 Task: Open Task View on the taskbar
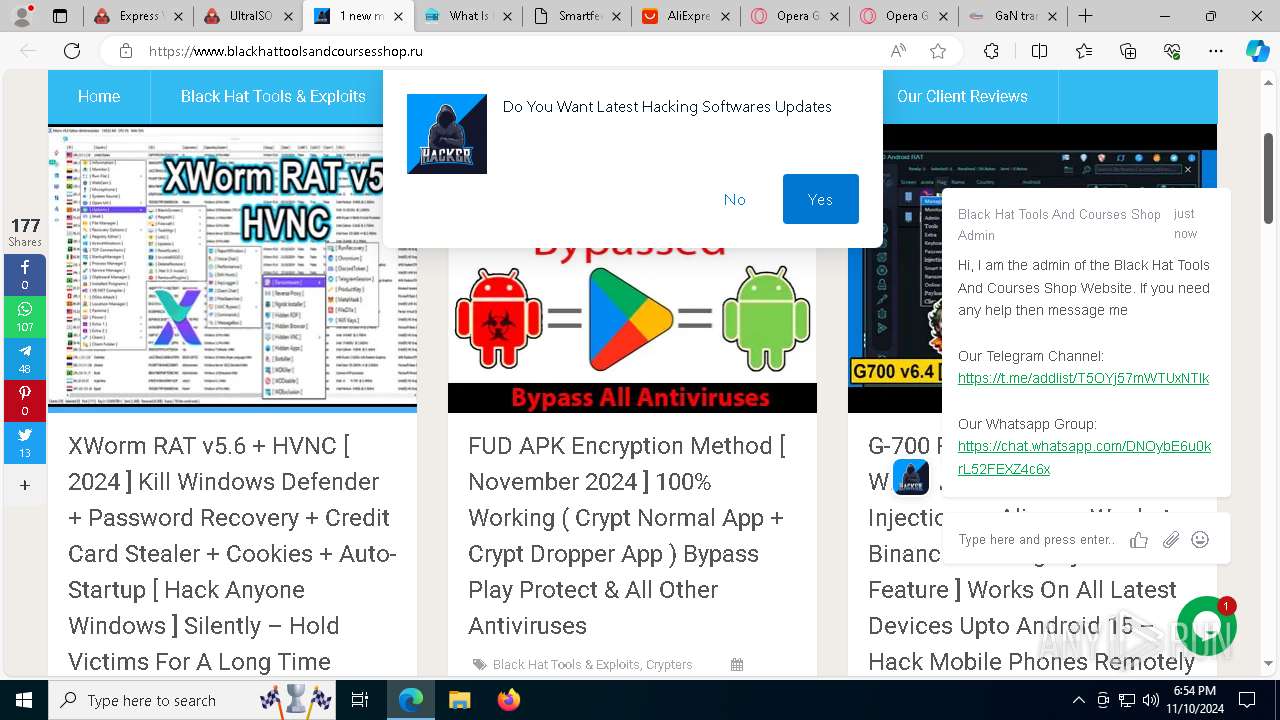(x=360, y=700)
